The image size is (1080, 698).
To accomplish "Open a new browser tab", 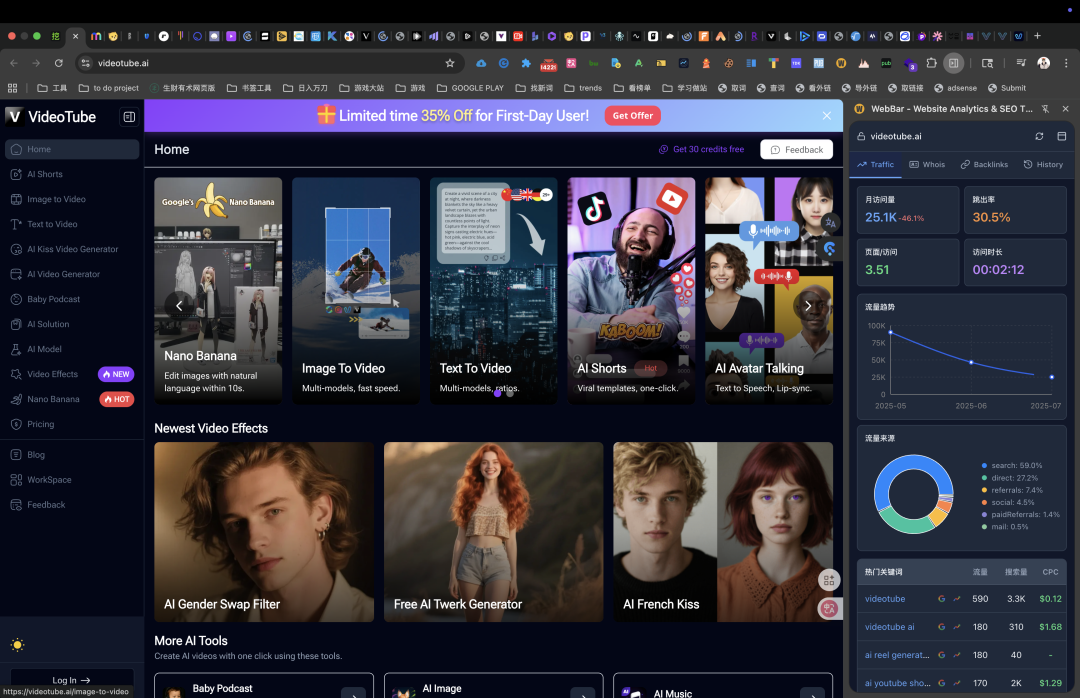I will (x=1037, y=36).
